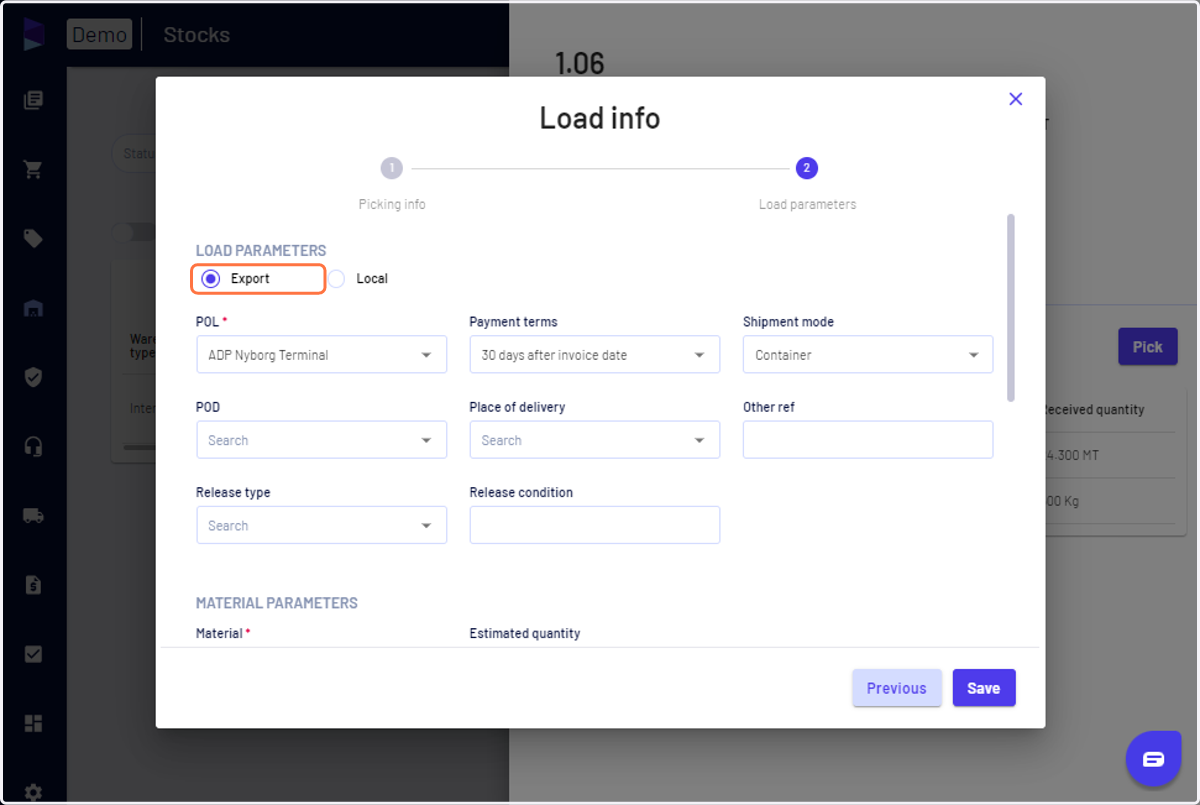Open the Payment terms dropdown
Viewport: 1200px width, 805px height.
[595, 355]
